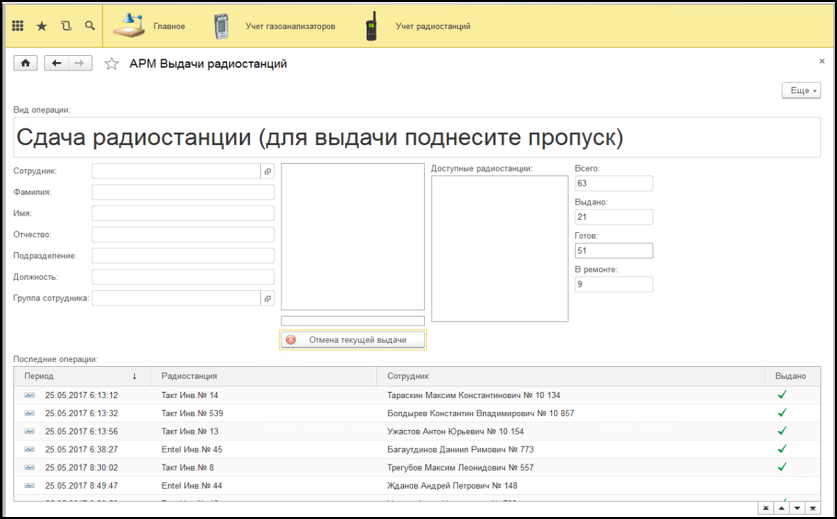Select the row dated 25.05.2017 6:13:56
The width and height of the screenshot is (837, 519).
pos(417,431)
